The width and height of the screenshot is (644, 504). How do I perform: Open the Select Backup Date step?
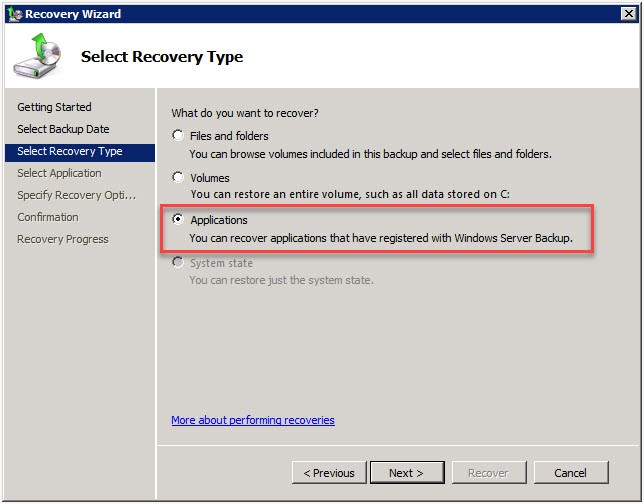pos(63,129)
